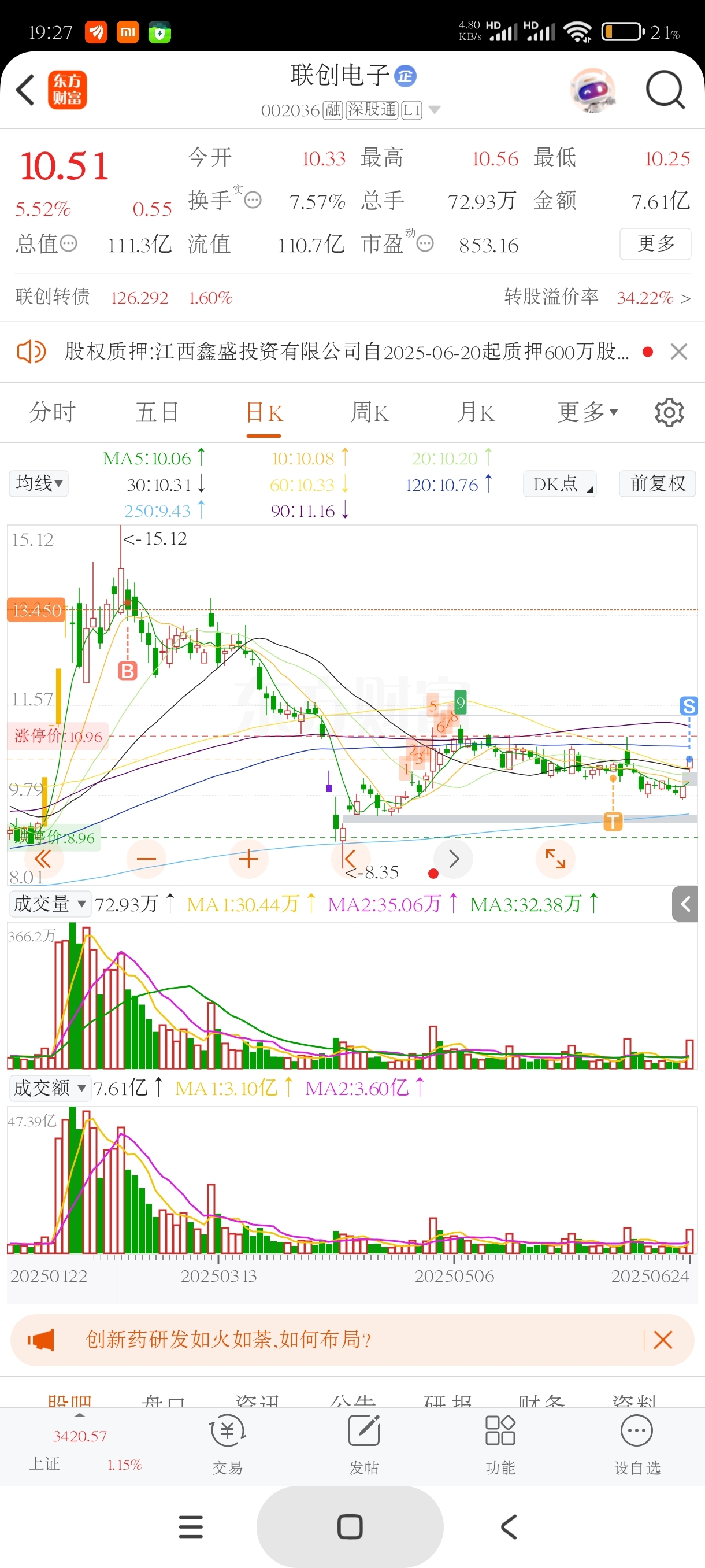
Task: Open the 功能 functions icon
Action: point(500,1445)
